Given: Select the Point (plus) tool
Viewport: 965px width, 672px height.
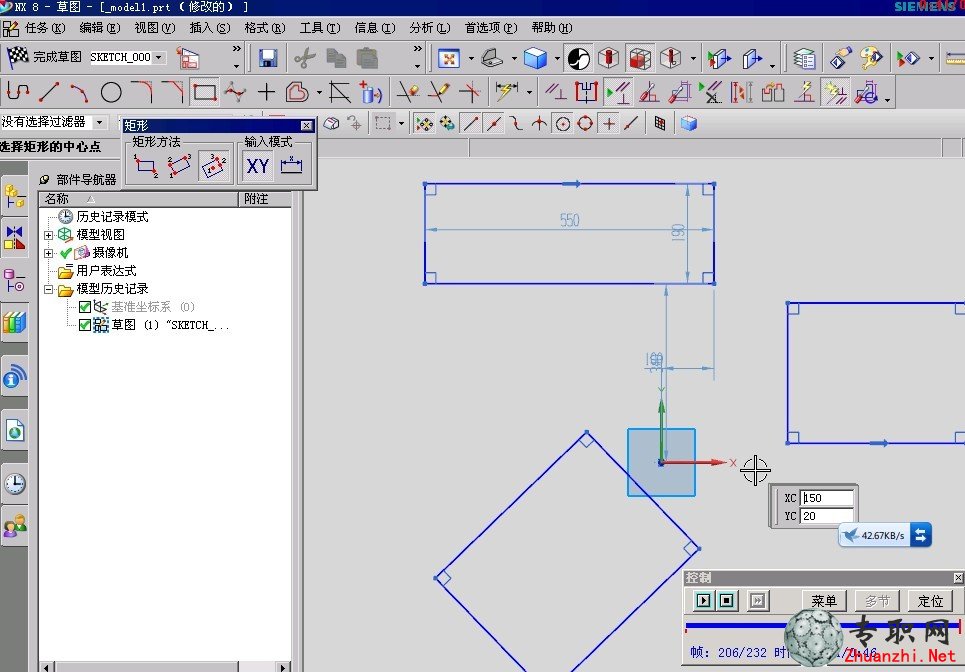Looking at the screenshot, I should coord(266,92).
